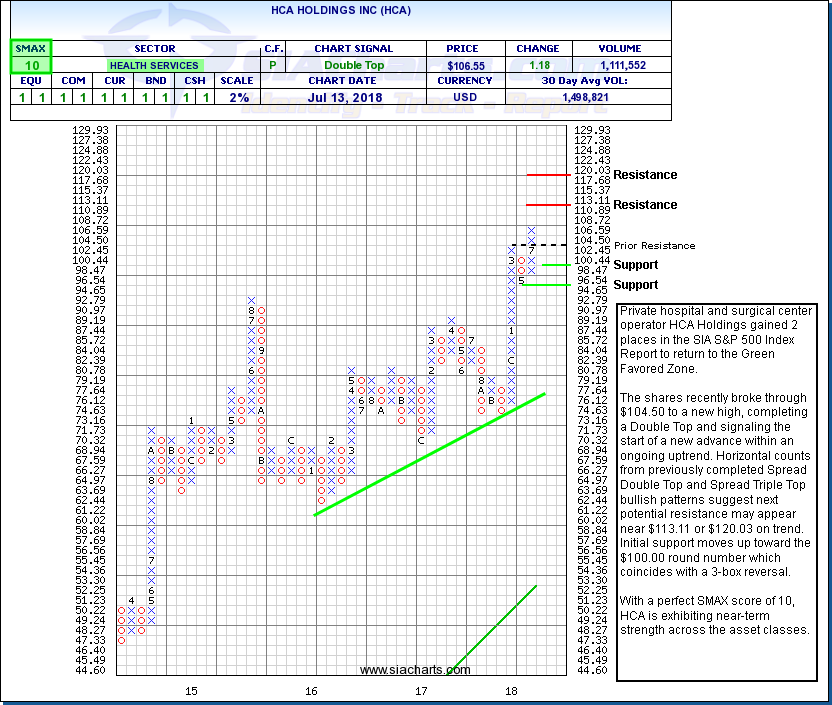Click the green SMAX score 10 box

pos(30,65)
